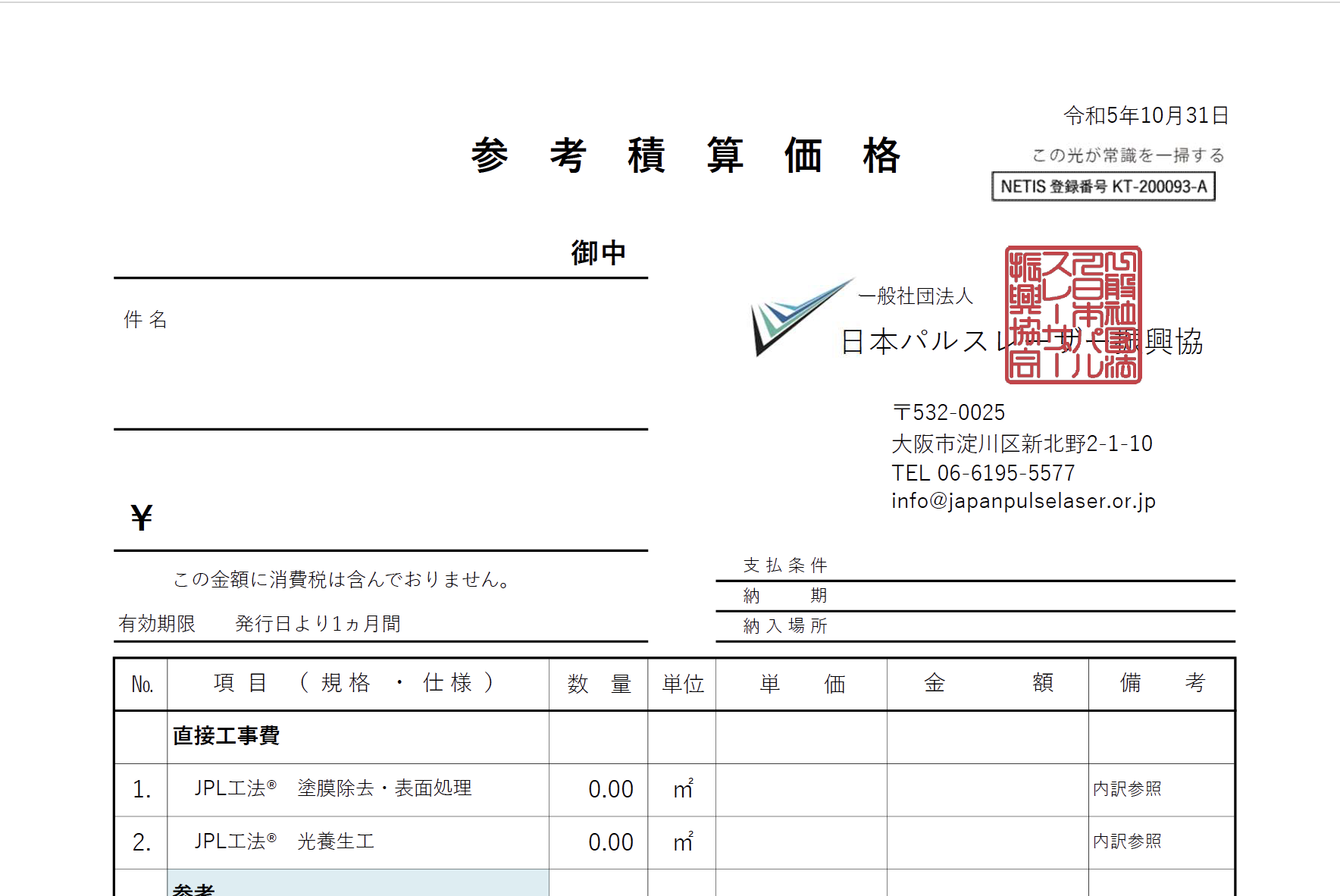Select the NETIS 登録番号 KT-200093-A box
The width and height of the screenshot is (1340, 896).
[1103, 186]
